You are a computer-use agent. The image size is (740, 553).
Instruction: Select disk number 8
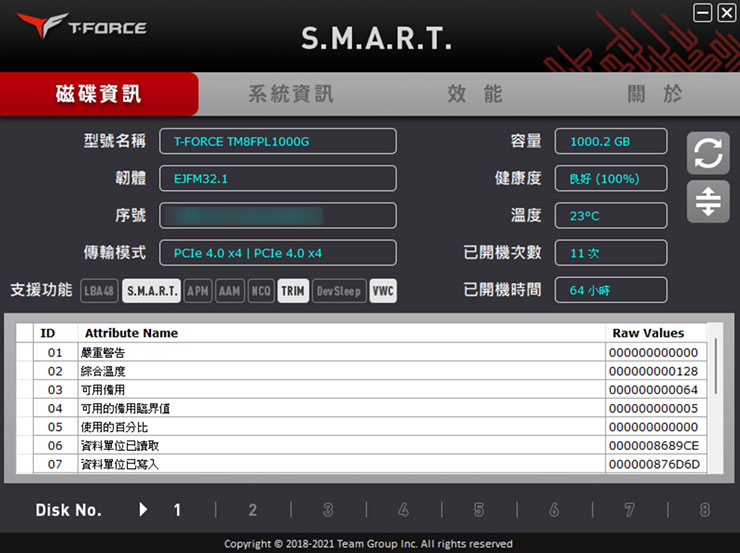tap(705, 510)
